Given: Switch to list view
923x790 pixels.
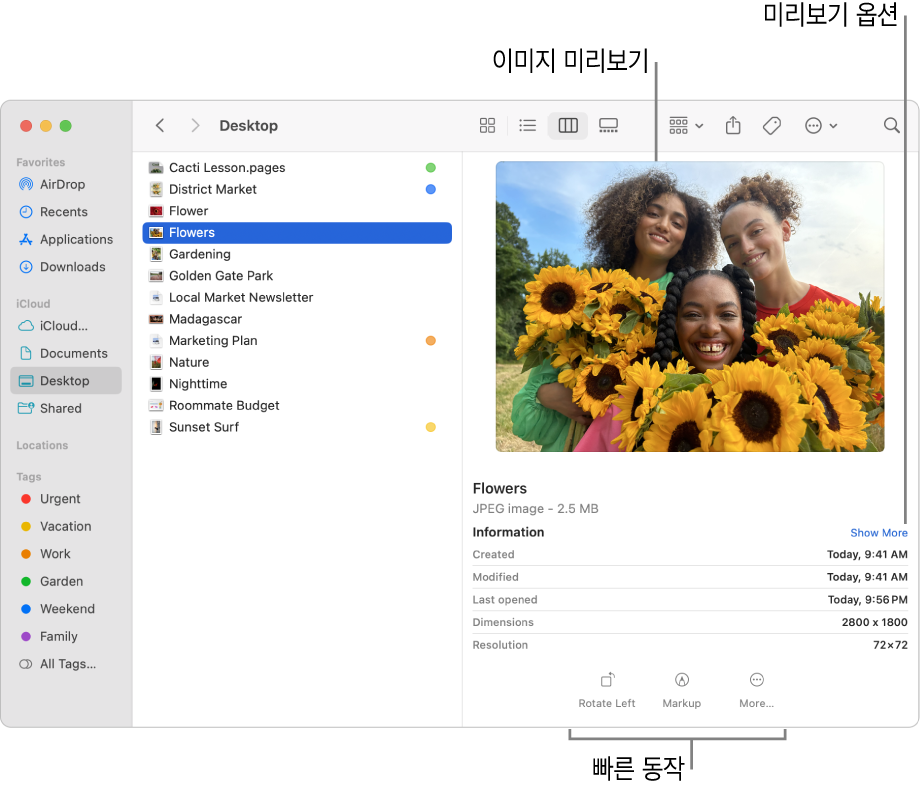Looking at the screenshot, I should (x=527, y=125).
